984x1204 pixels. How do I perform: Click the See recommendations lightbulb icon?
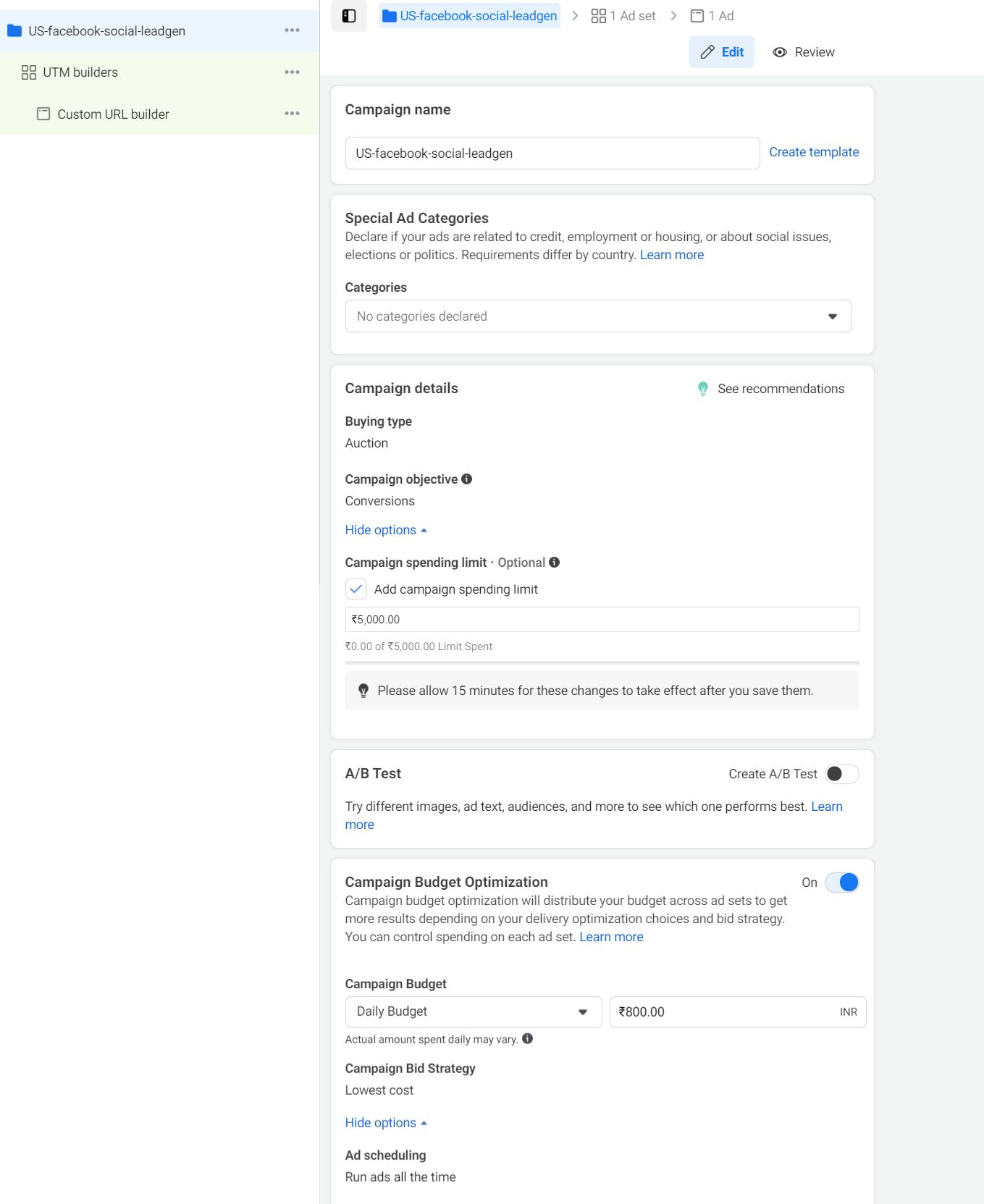pyautogui.click(x=702, y=389)
